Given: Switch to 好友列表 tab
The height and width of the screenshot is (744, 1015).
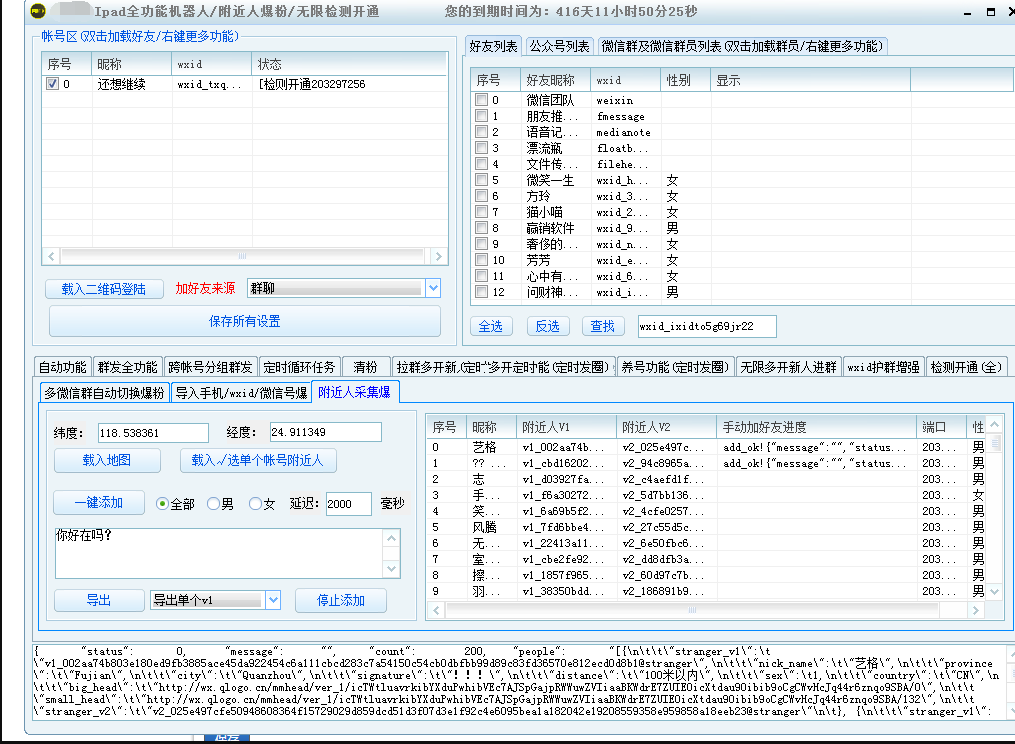Looking at the screenshot, I should click(x=493, y=47).
